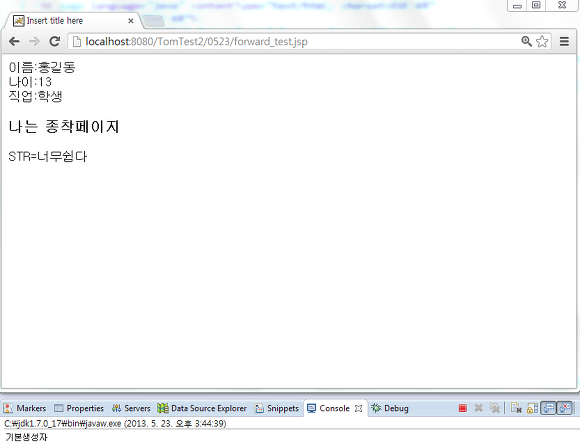
Task: Click the text '나이:13'
Action: coord(30,82)
